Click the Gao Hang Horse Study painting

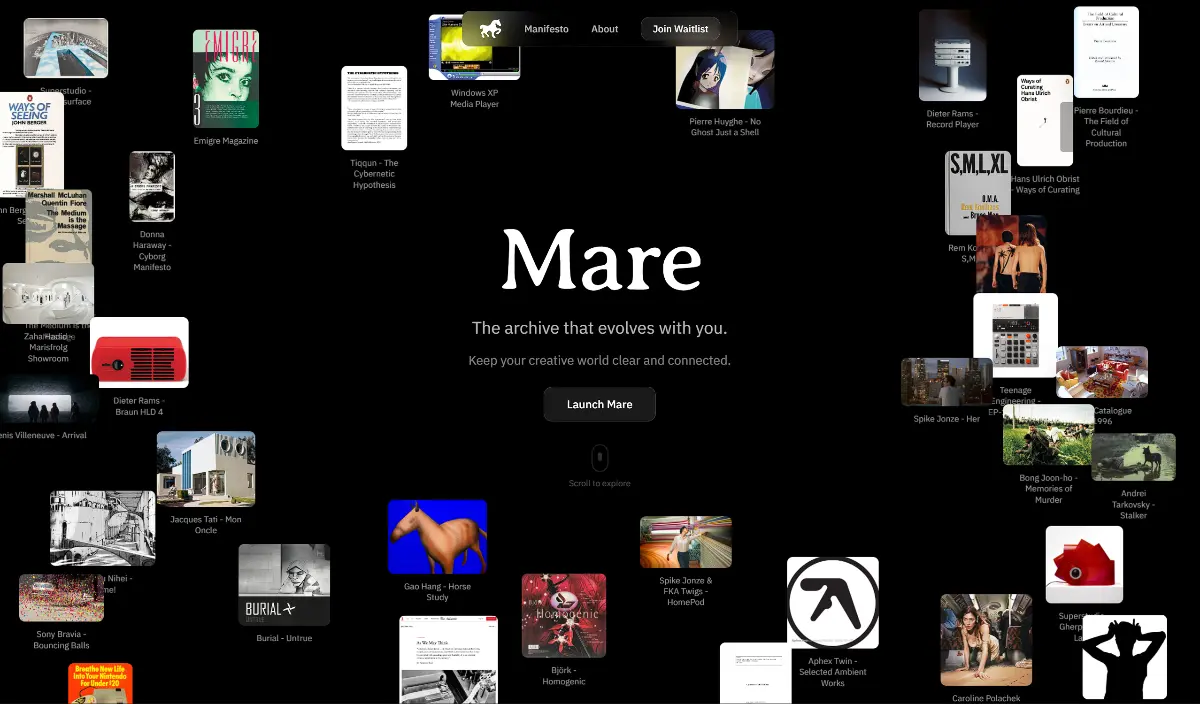point(437,536)
